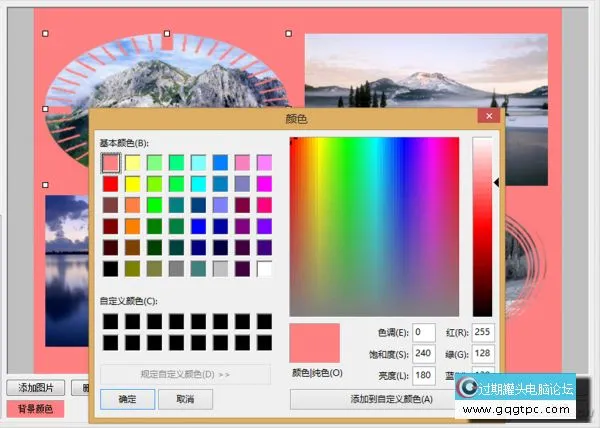The height and width of the screenshot is (428, 600).
Task: Click the 亮度(L) input field
Action: pyautogui.click(x=424, y=376)
